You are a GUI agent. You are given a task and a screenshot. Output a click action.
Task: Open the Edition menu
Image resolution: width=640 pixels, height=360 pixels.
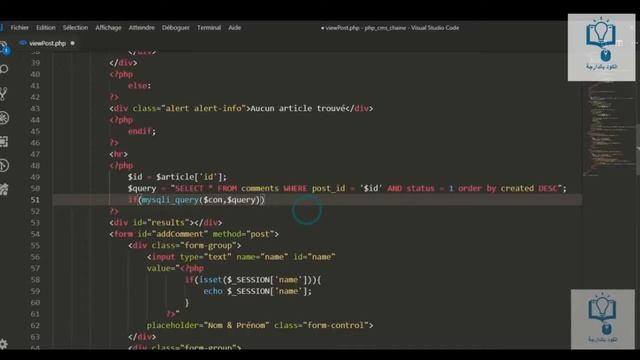[x=46, y=28]
